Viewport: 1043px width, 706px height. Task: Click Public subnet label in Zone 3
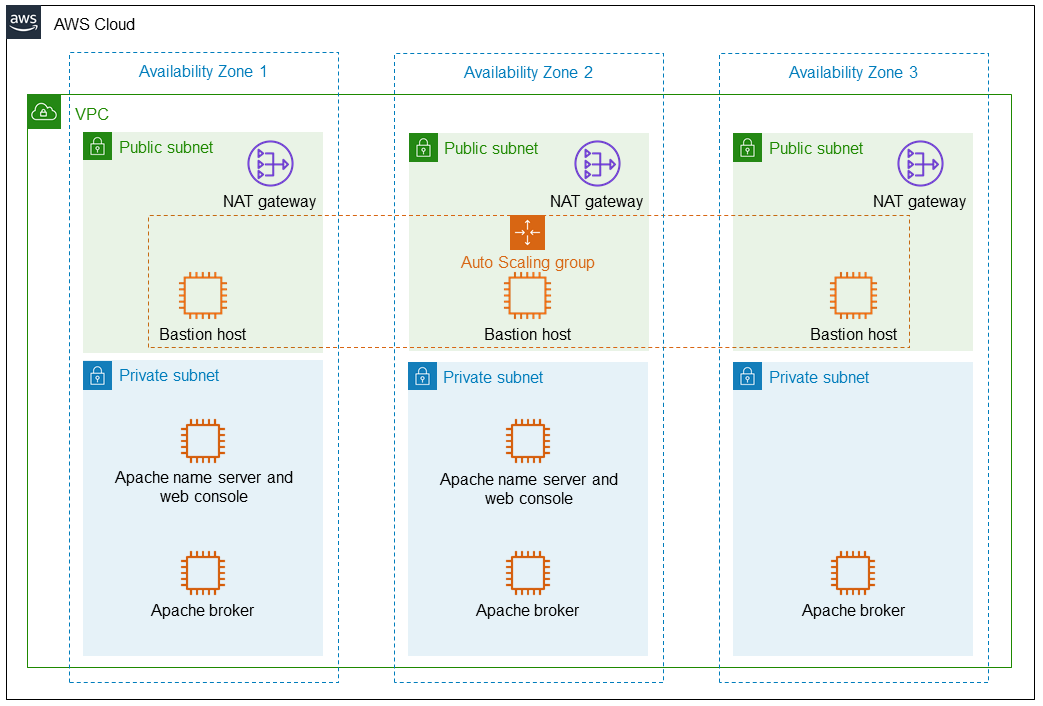tap(816, 149)
